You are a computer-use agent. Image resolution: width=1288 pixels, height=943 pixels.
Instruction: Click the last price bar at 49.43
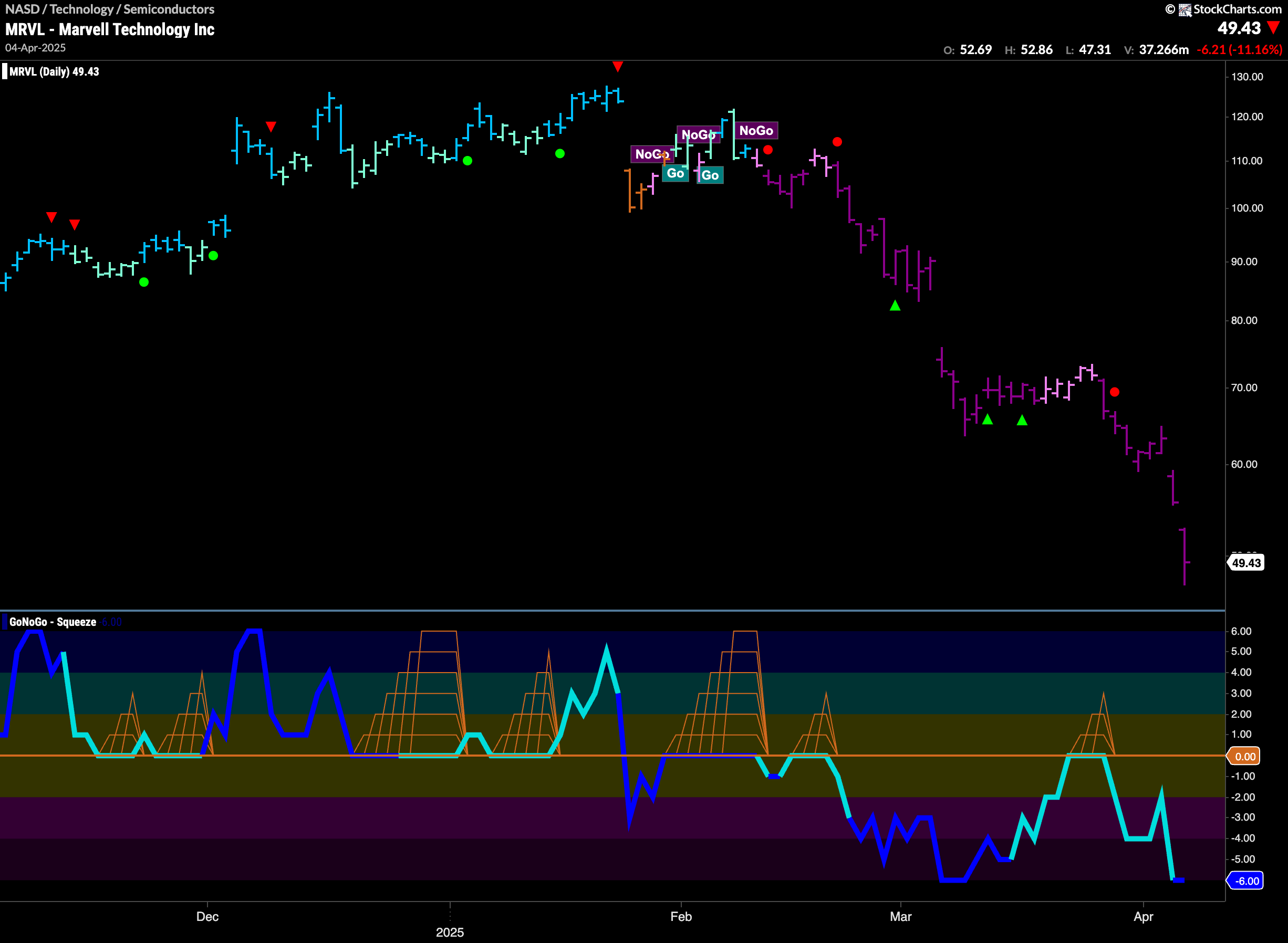[x=1185, y=557]
